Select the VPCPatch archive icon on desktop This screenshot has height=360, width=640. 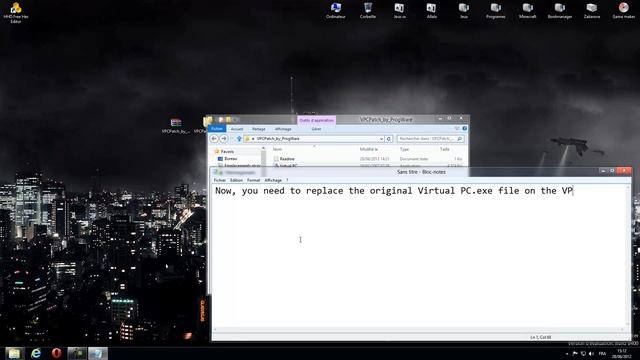pyautogui.click(x=176, y=126)
